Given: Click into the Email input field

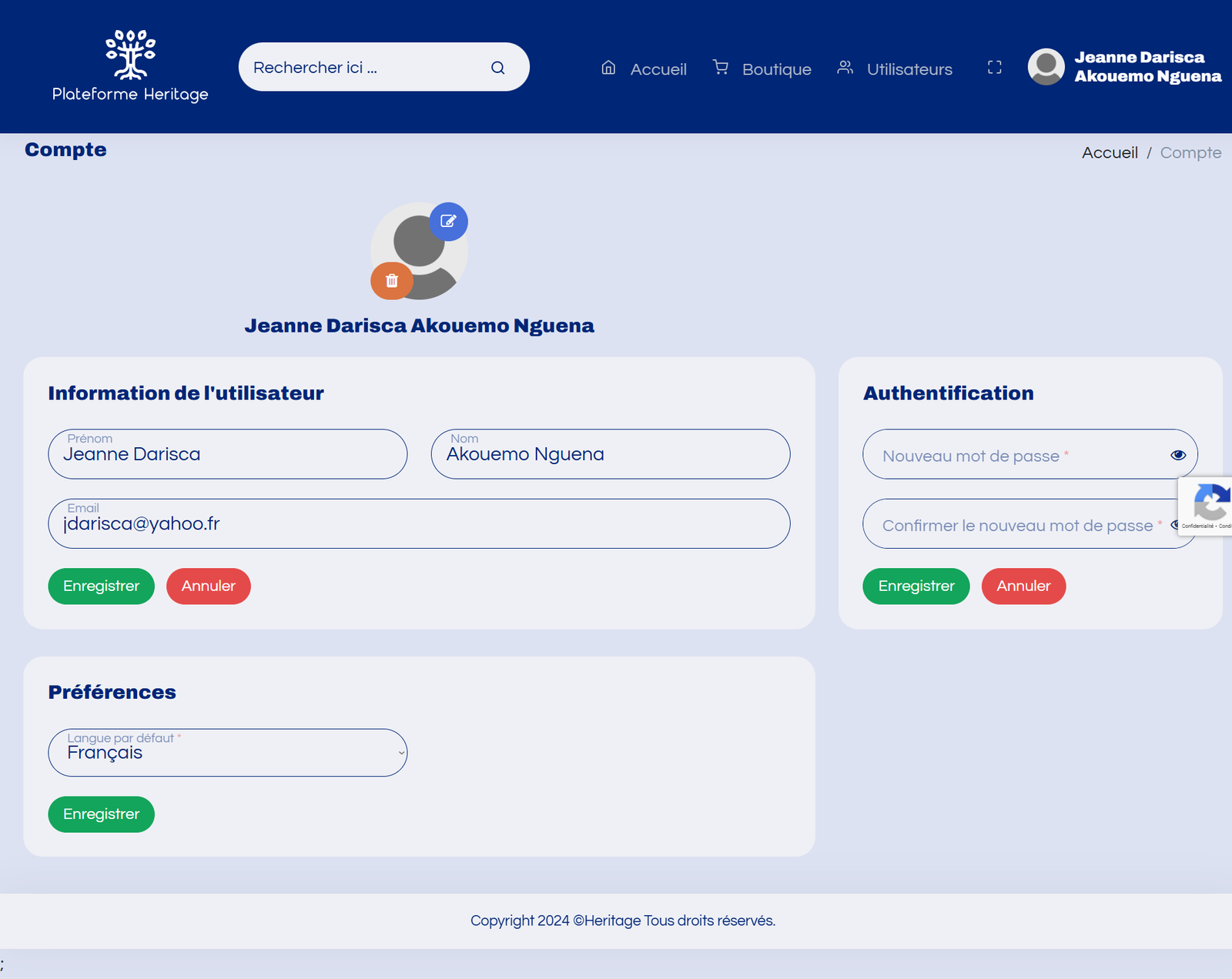Looking at the screenshot, I should (419, 525).
